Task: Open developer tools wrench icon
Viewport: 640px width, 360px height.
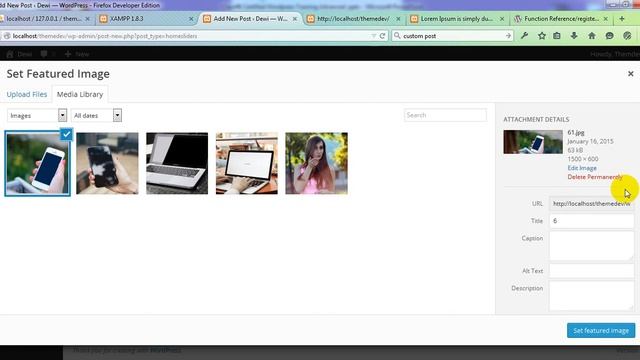Action: point(524,36)
